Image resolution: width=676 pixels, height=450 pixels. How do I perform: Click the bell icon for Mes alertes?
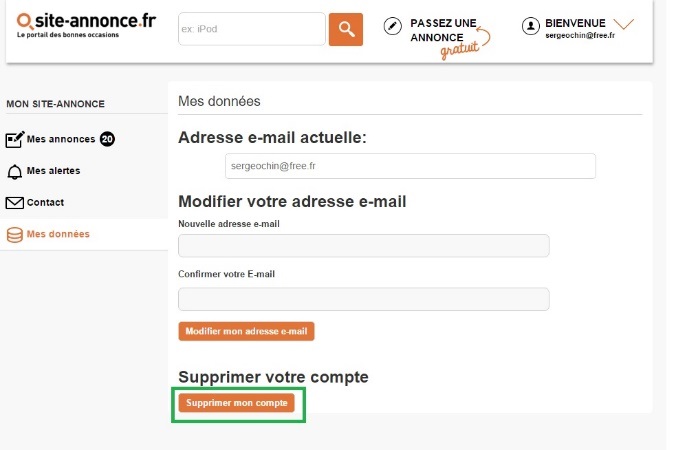(x=15, y=172)
